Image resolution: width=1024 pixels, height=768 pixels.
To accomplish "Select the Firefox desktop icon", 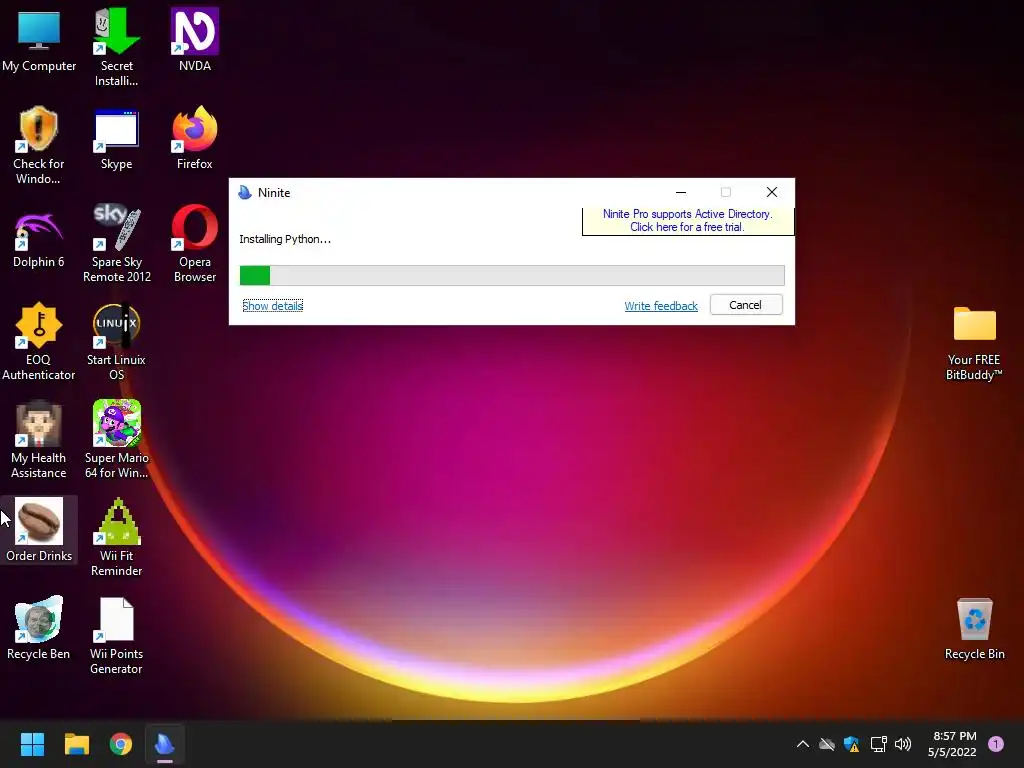I will point(195,138).
